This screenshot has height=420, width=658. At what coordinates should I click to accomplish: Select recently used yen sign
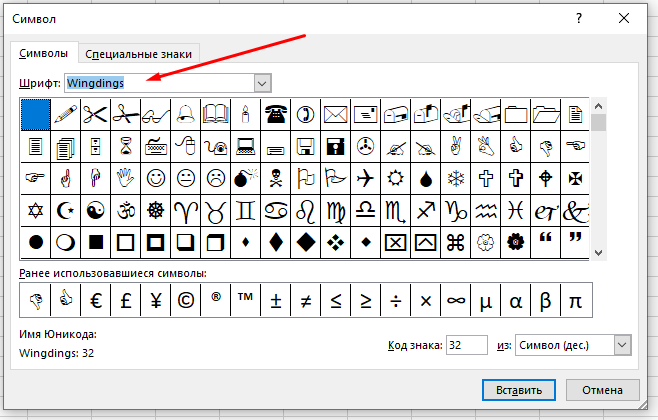coord(156,300)
